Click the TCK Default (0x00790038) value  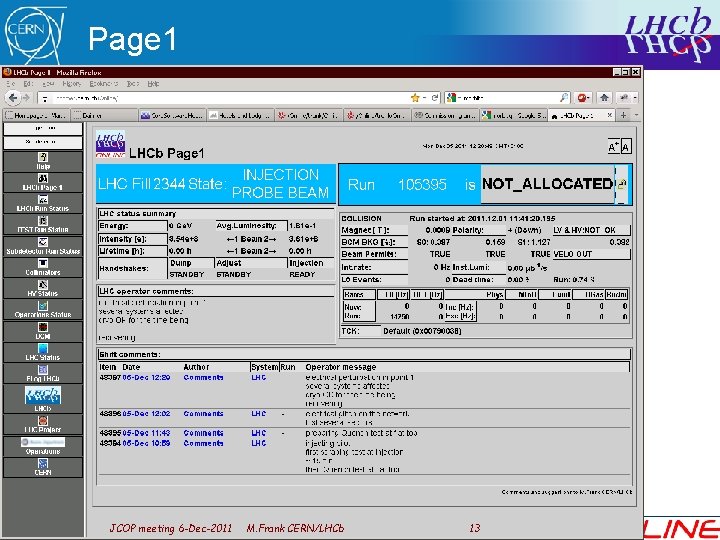422,331
